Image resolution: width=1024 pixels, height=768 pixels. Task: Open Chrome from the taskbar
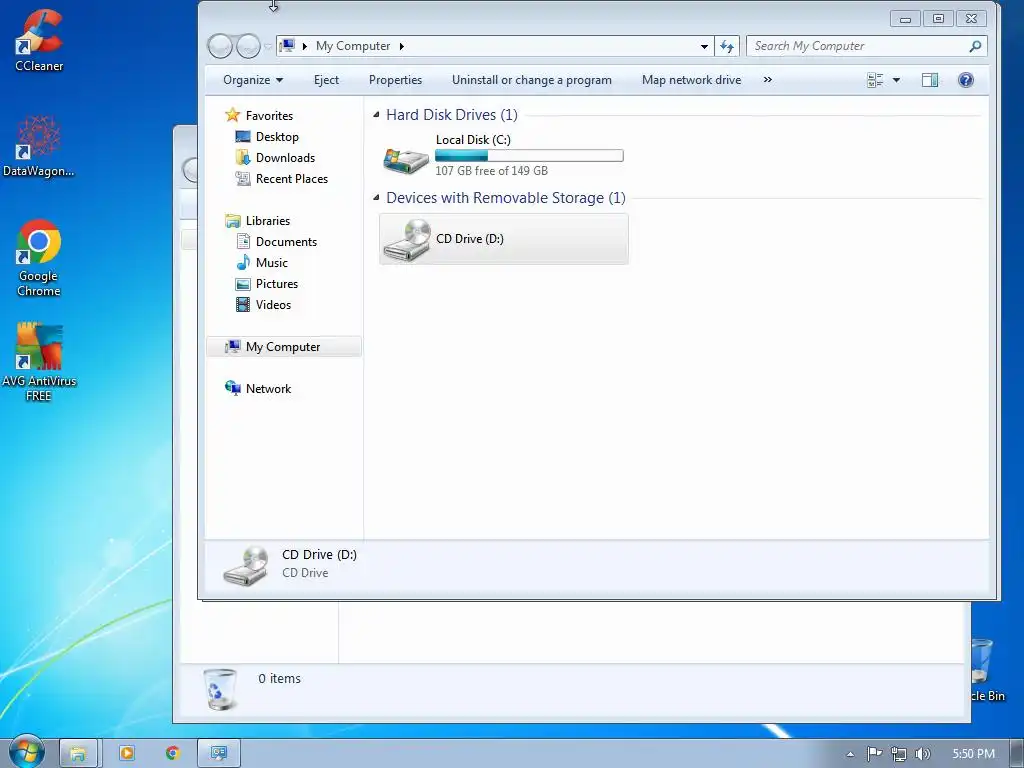(172, 754)
